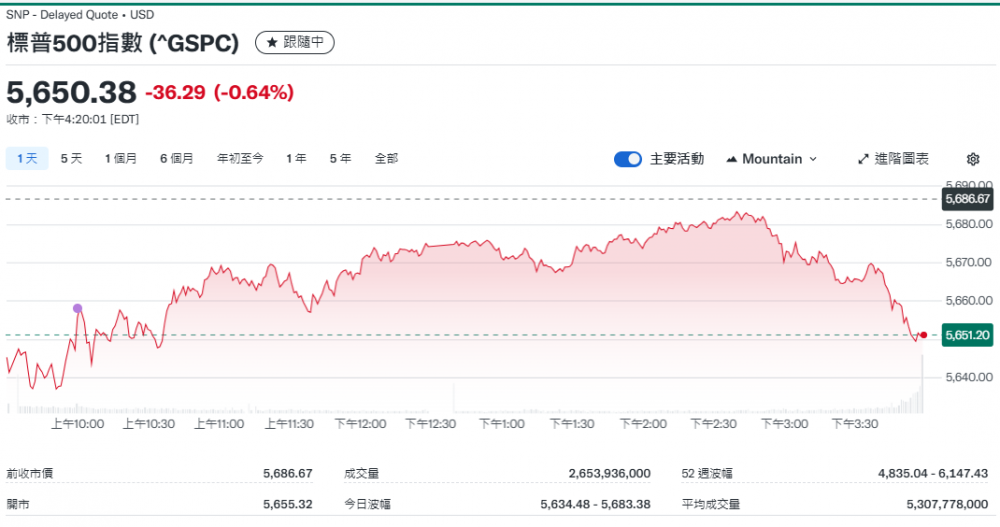Click the star icon in the follow button

pyautogui.click(x=271, y=42)
